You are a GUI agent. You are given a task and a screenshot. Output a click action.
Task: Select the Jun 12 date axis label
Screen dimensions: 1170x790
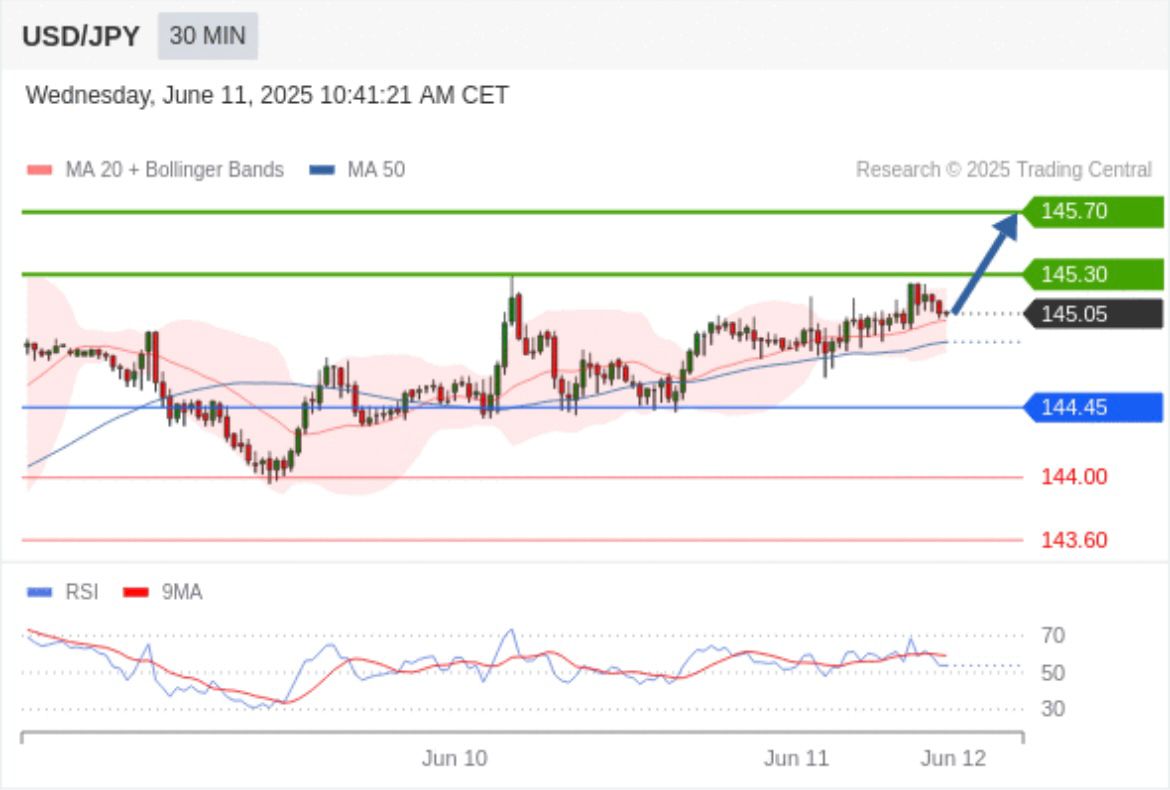[952, 759]
